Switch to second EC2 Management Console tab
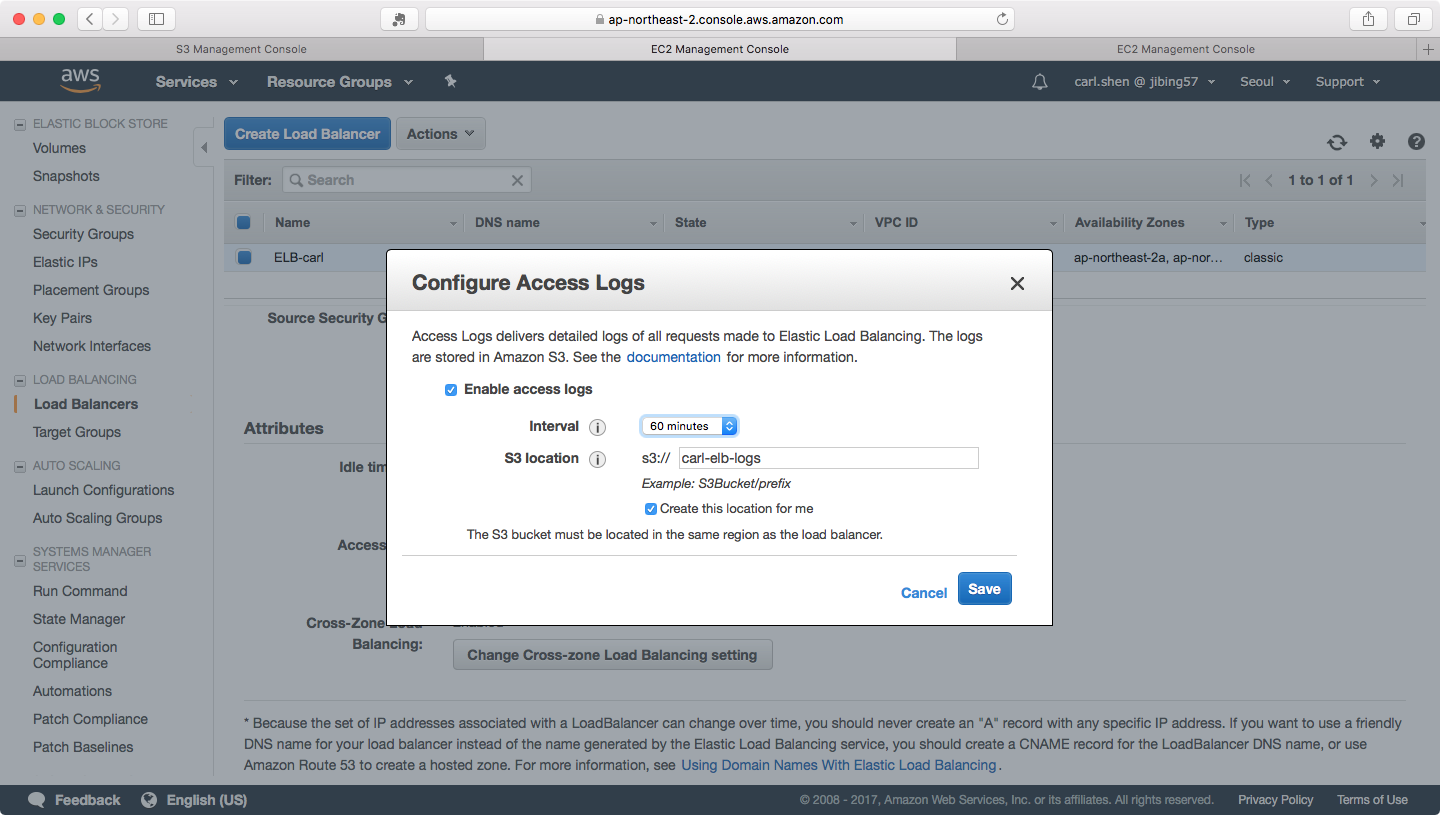Screen dimensions: 1440x815 click(1185, 49)
